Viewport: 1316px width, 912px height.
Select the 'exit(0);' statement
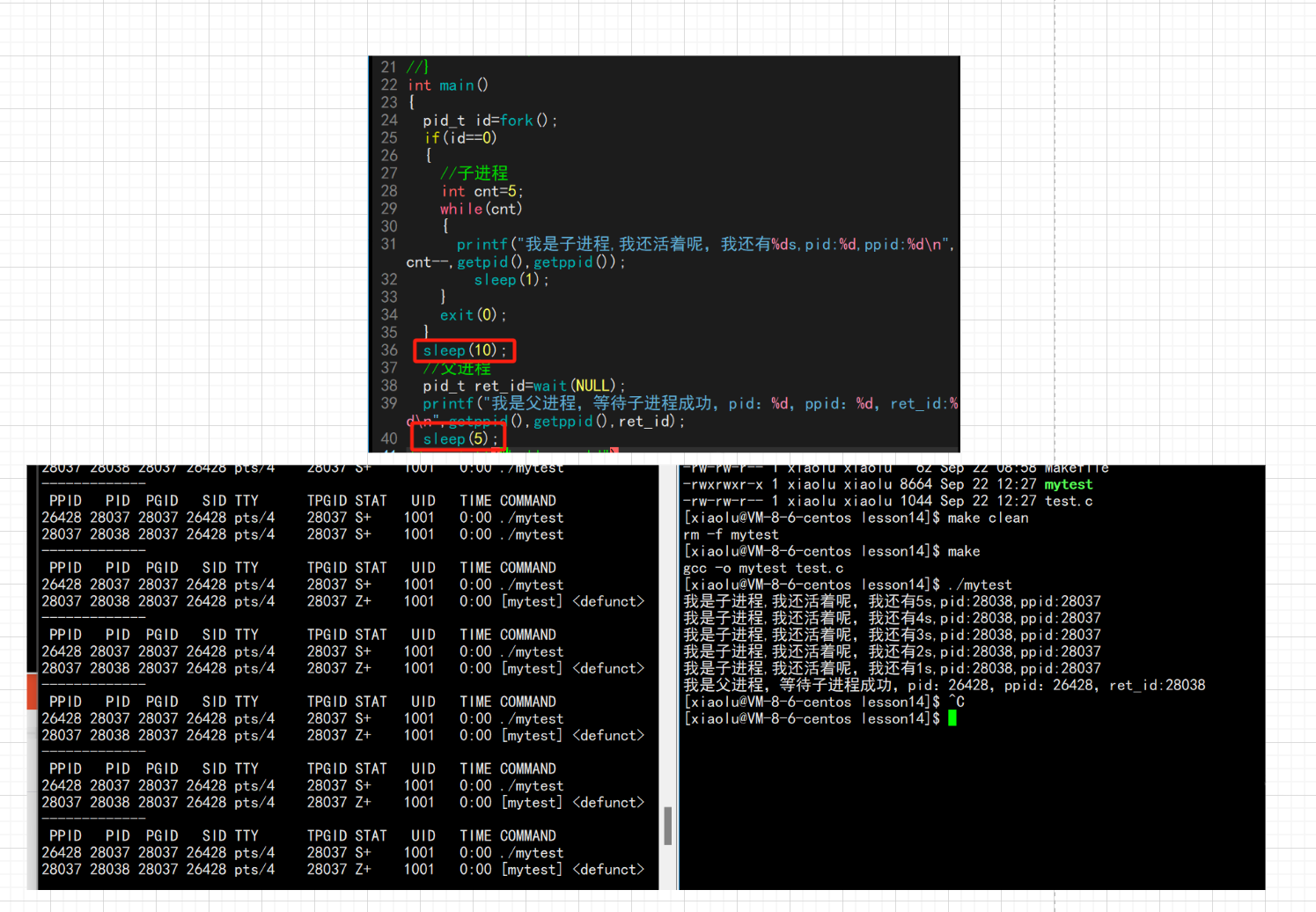(474, 315)
